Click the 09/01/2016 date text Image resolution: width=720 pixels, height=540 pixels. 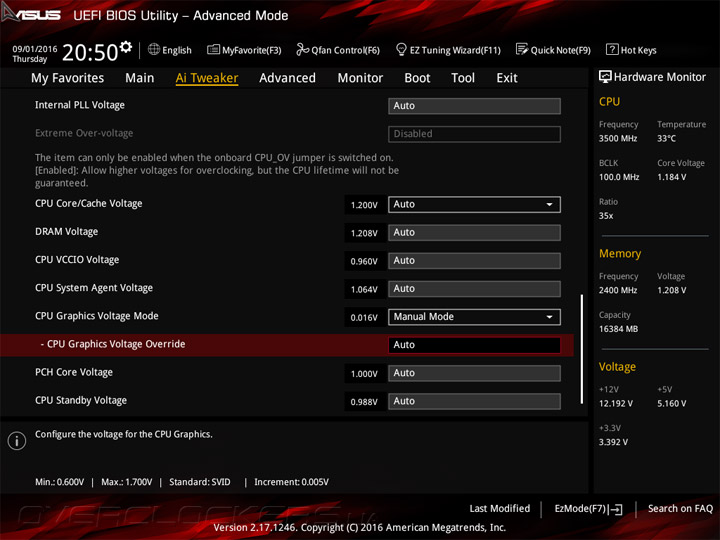(x=35, y=49)
